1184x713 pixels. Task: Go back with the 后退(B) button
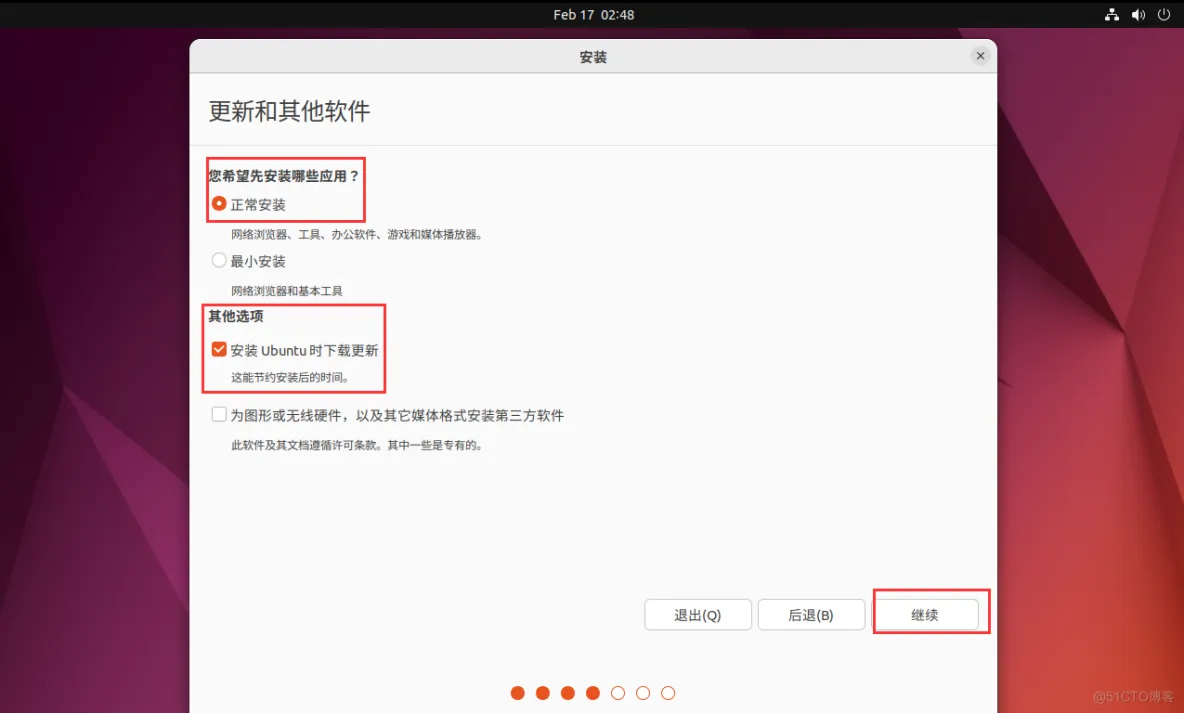(x=811, y=615)
